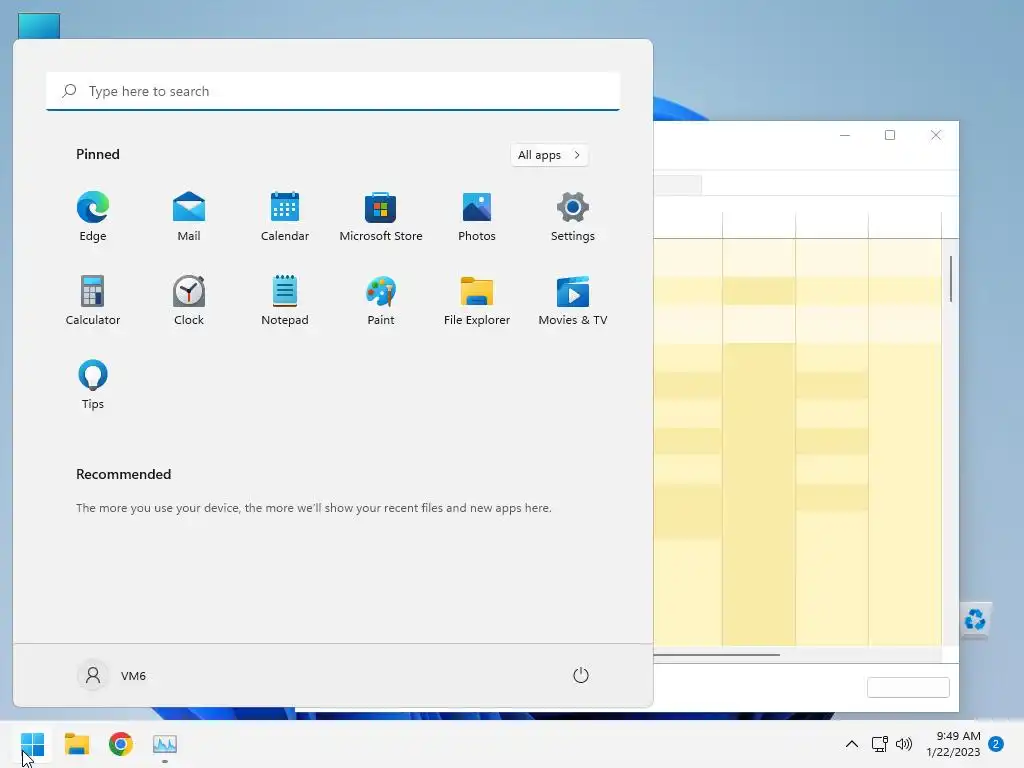Viewport: 1024px width, 768px height.
Task: Launch Google Chrome from the taskbar
Action: pyautogui.click(x=121, y=744)
